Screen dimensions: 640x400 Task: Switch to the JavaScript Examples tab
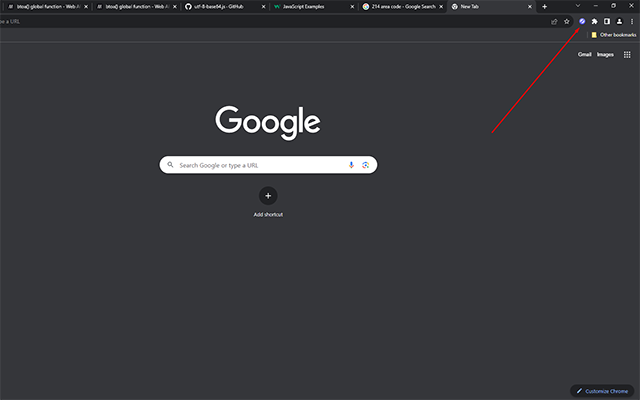tap(314, 7)
